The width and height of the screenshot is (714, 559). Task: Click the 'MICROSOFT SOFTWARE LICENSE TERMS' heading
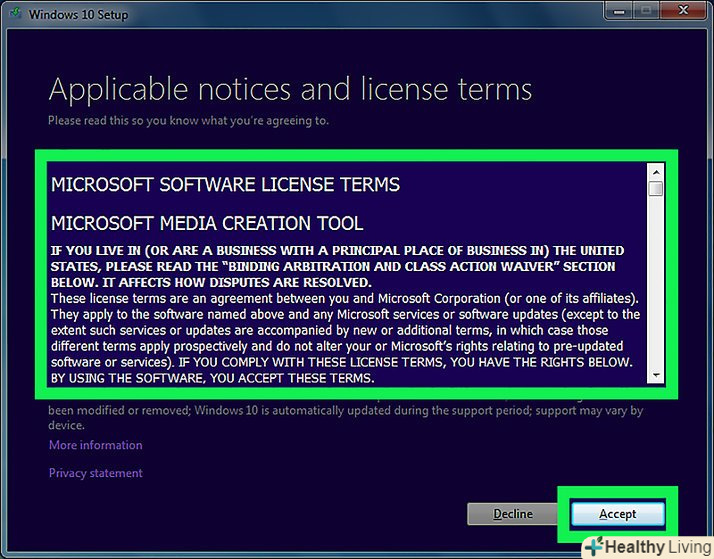point(225,185)
